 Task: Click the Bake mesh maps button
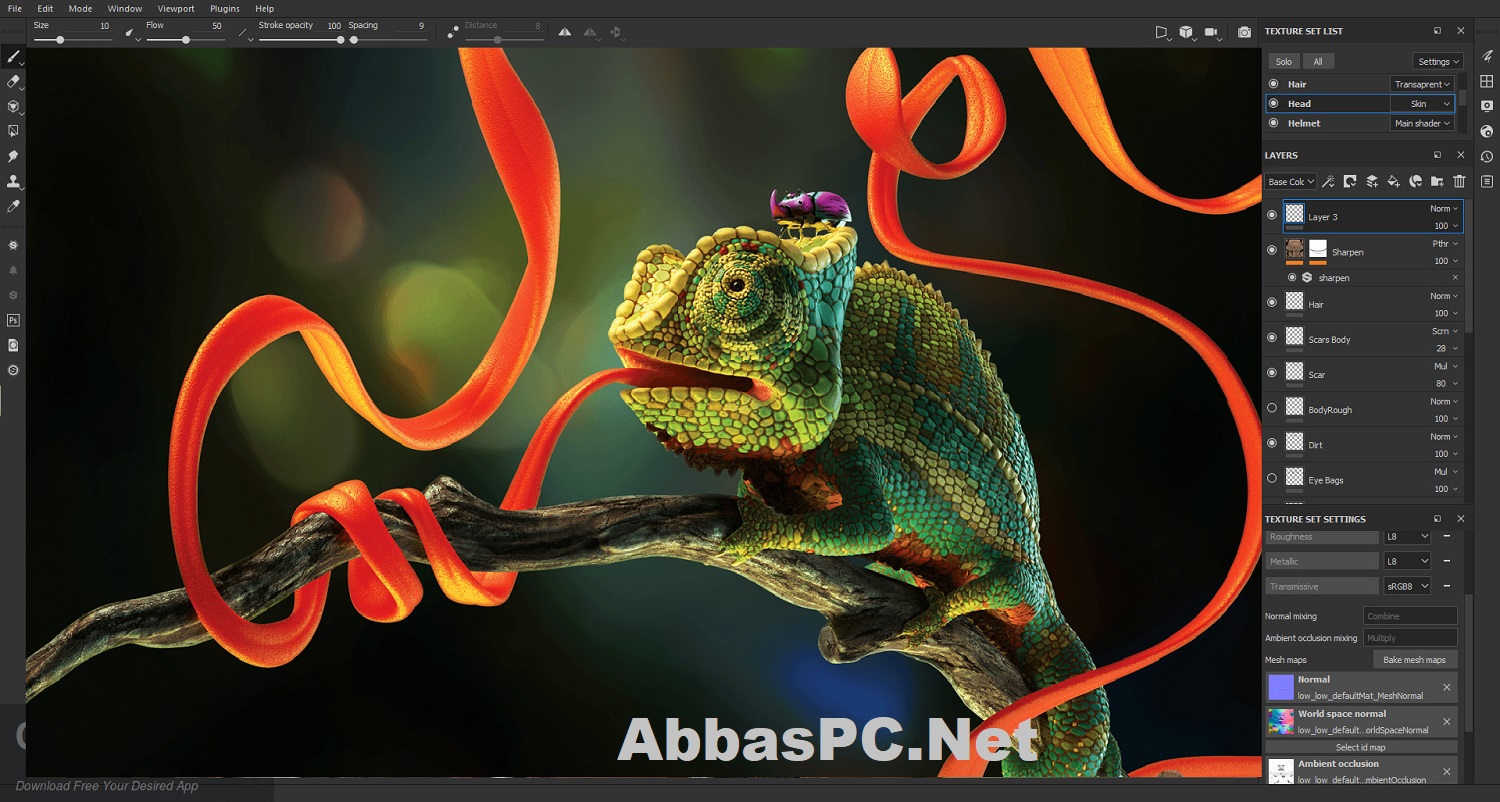pyautogui.click(x=1415, y=660)
